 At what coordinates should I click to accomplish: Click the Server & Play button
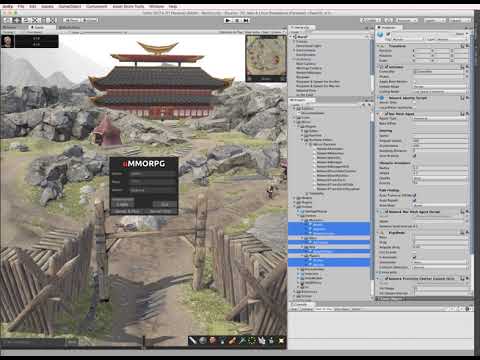127,211
